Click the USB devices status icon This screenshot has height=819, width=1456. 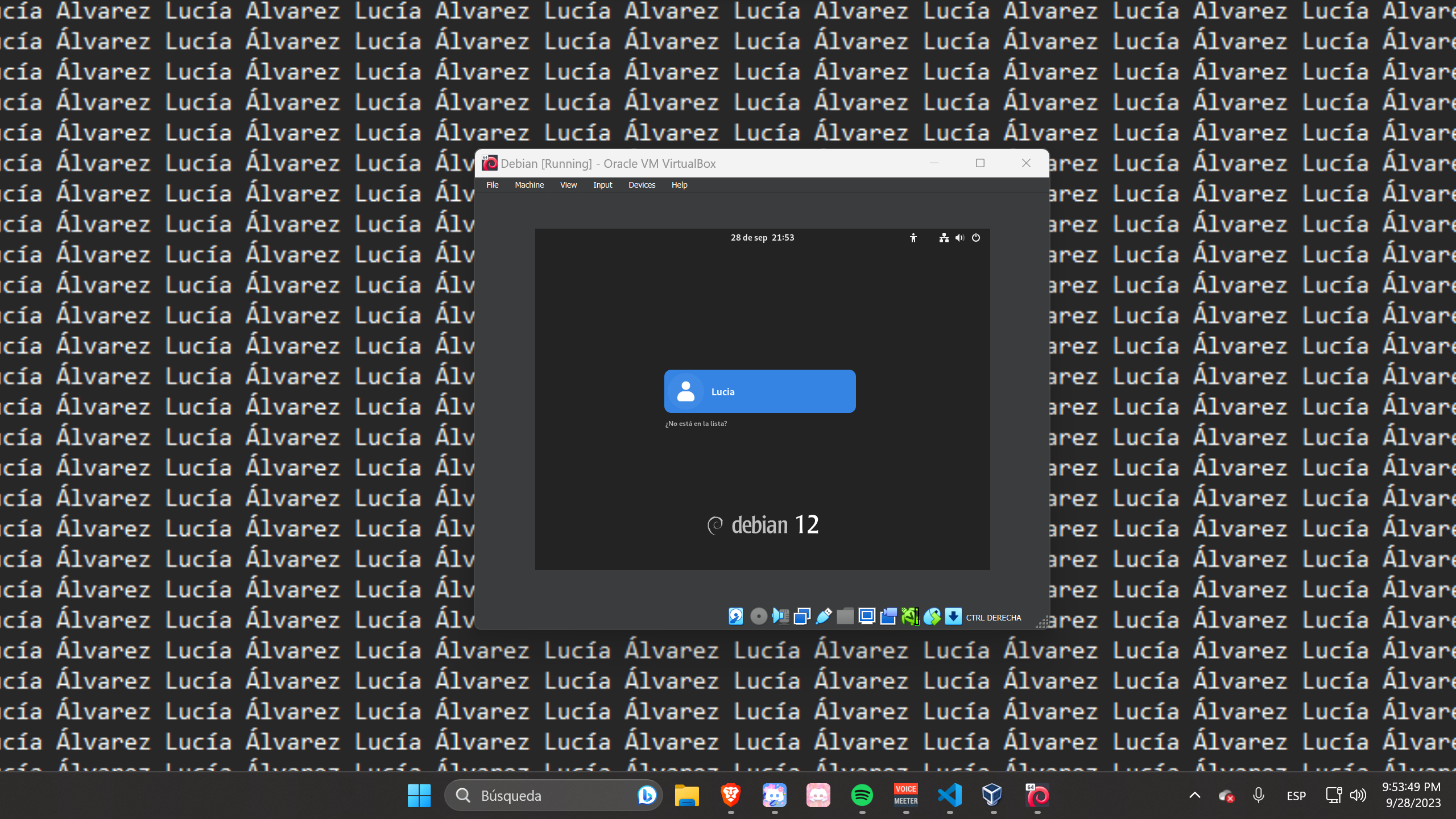click(x=824, y=617)
